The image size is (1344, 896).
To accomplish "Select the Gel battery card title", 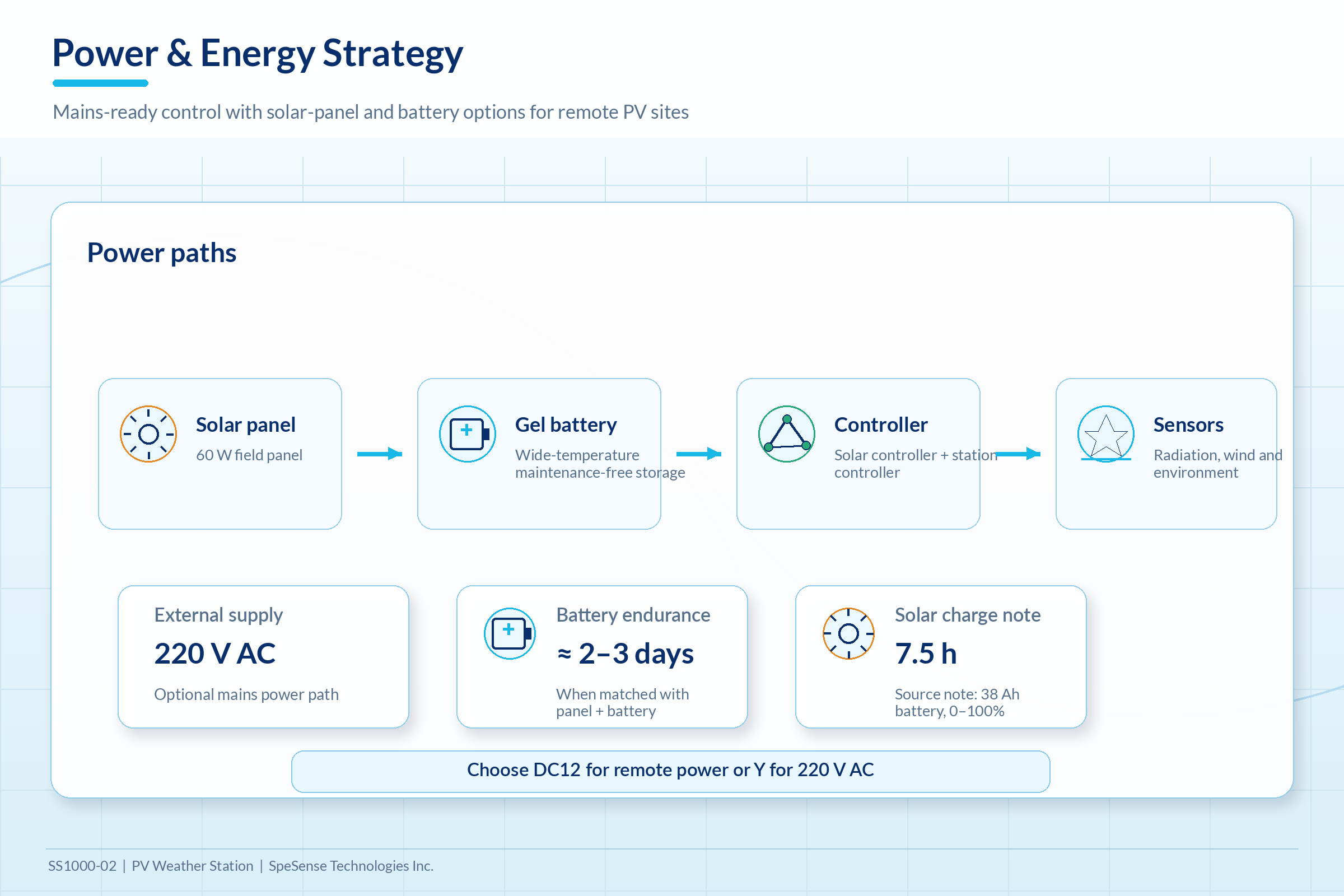I will pos(566,424).
